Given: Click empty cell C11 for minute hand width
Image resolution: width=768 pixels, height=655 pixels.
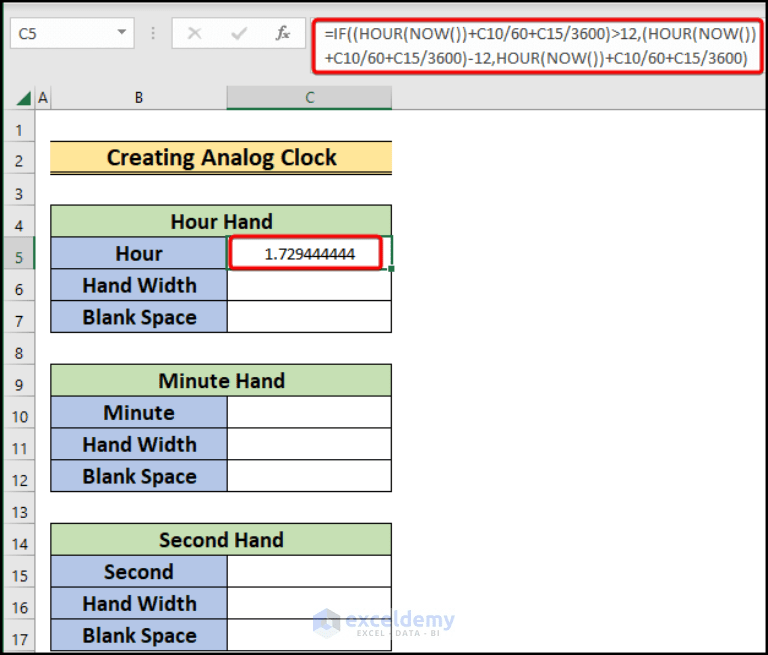Looking at the screenshot, I should point(309,444).
